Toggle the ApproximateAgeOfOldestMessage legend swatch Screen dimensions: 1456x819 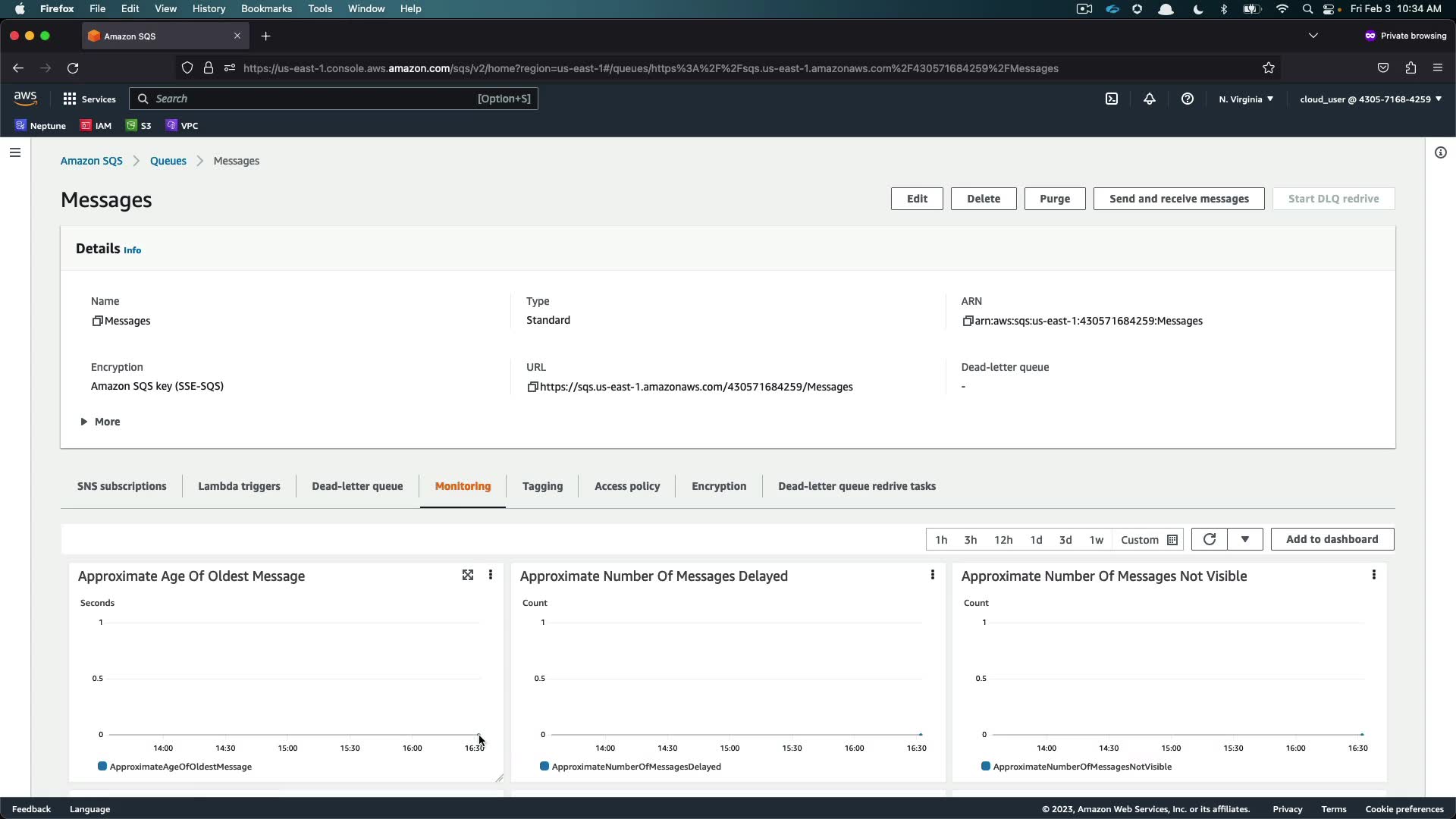(102, 767)
